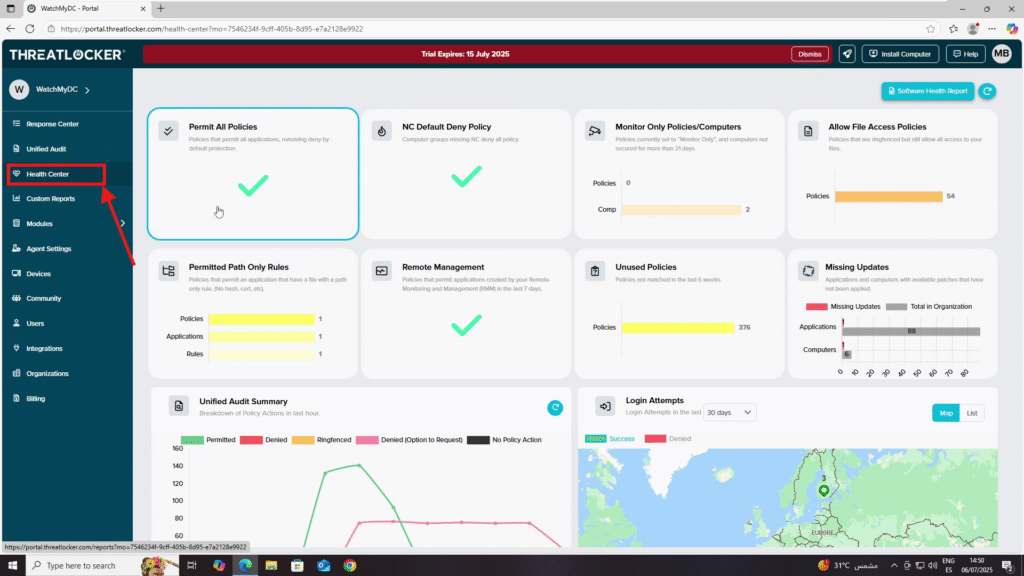Expand the Modules submenu arrow
The height and width of the screenshot is (576, 1024).
click(122, 223)
